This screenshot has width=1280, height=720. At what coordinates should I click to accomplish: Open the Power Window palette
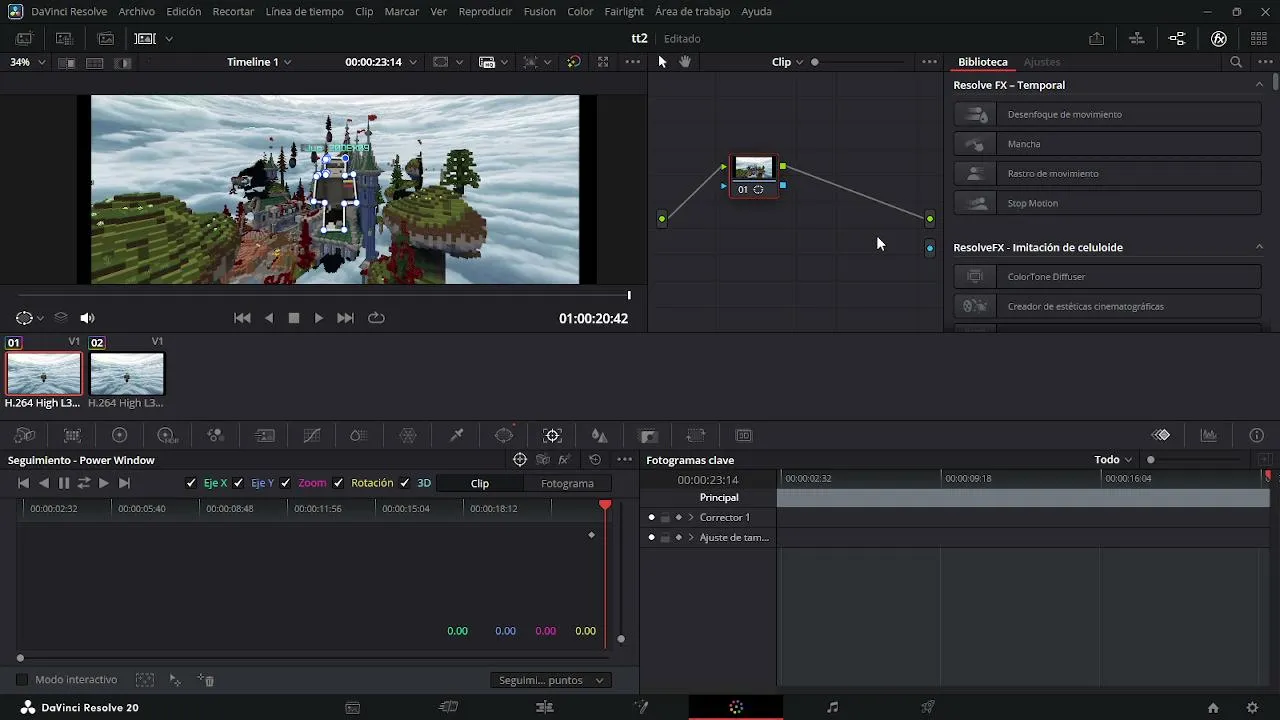tap(504, 435)
